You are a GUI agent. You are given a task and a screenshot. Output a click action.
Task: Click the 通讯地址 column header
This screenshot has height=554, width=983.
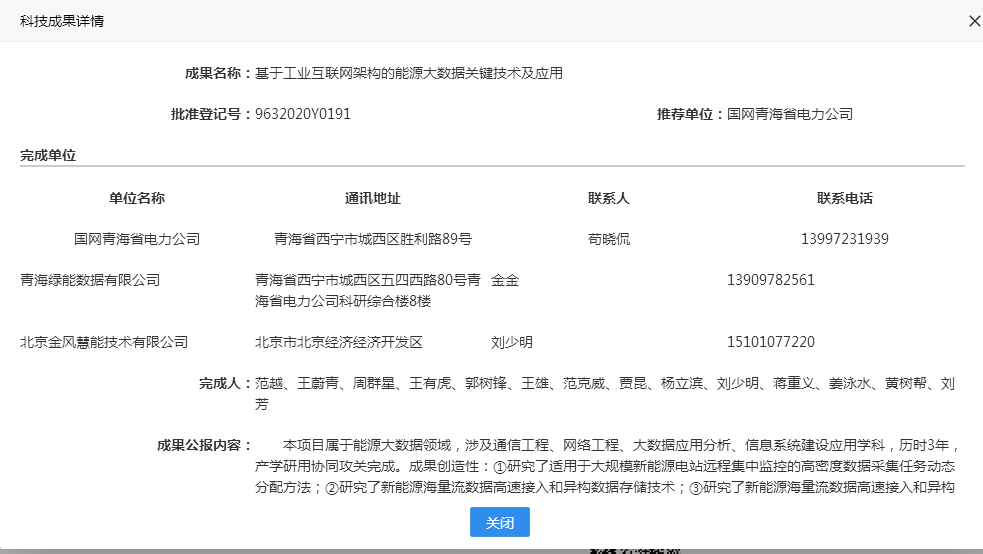[373, 198]
